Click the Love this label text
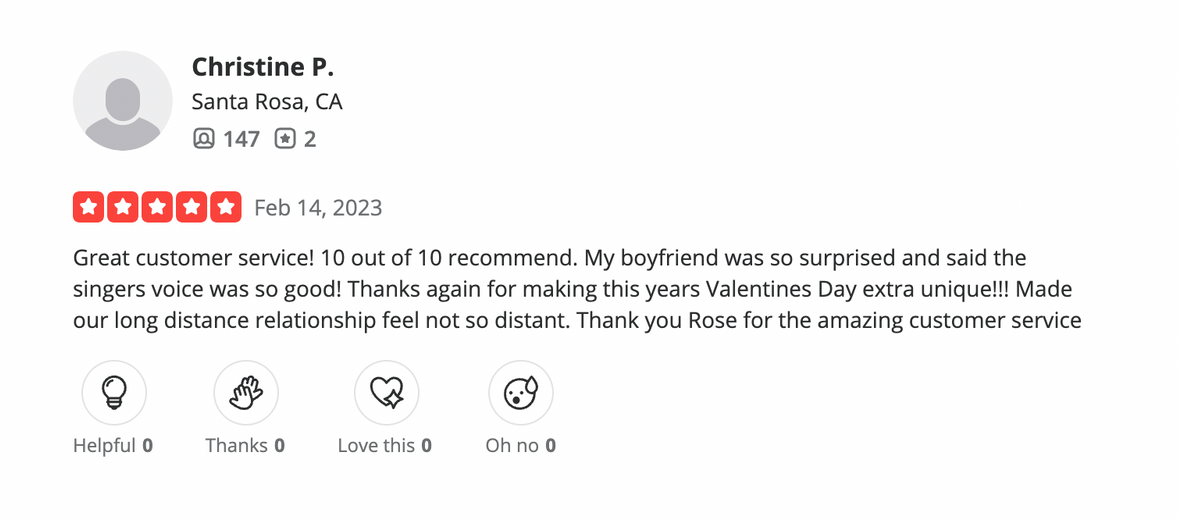Image resolution: width=1180 pixels, height=520 pixels. pyautogui.click(x=376, y=445)
